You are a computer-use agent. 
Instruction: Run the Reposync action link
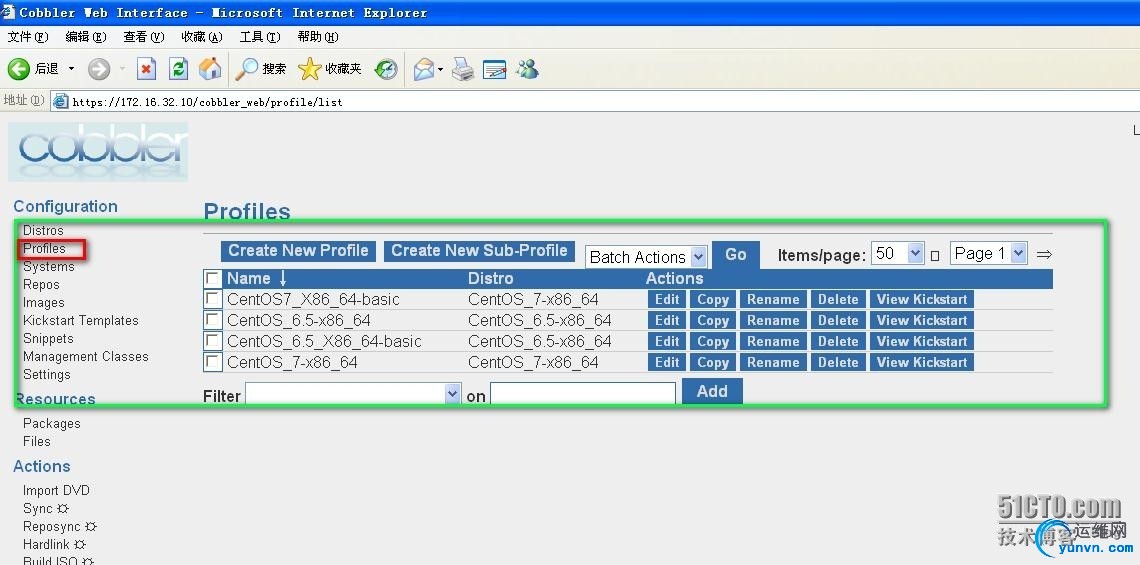tap(60, 526)
